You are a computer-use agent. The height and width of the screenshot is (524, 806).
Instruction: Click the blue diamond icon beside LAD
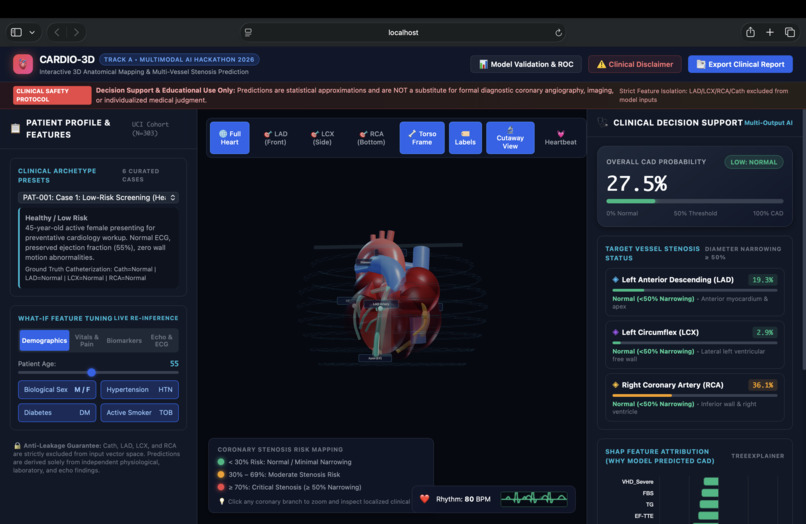click(615, 280)
